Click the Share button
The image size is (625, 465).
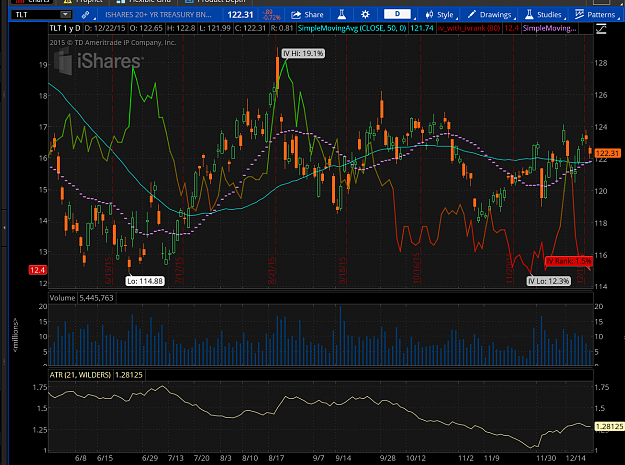click(307, 15)
